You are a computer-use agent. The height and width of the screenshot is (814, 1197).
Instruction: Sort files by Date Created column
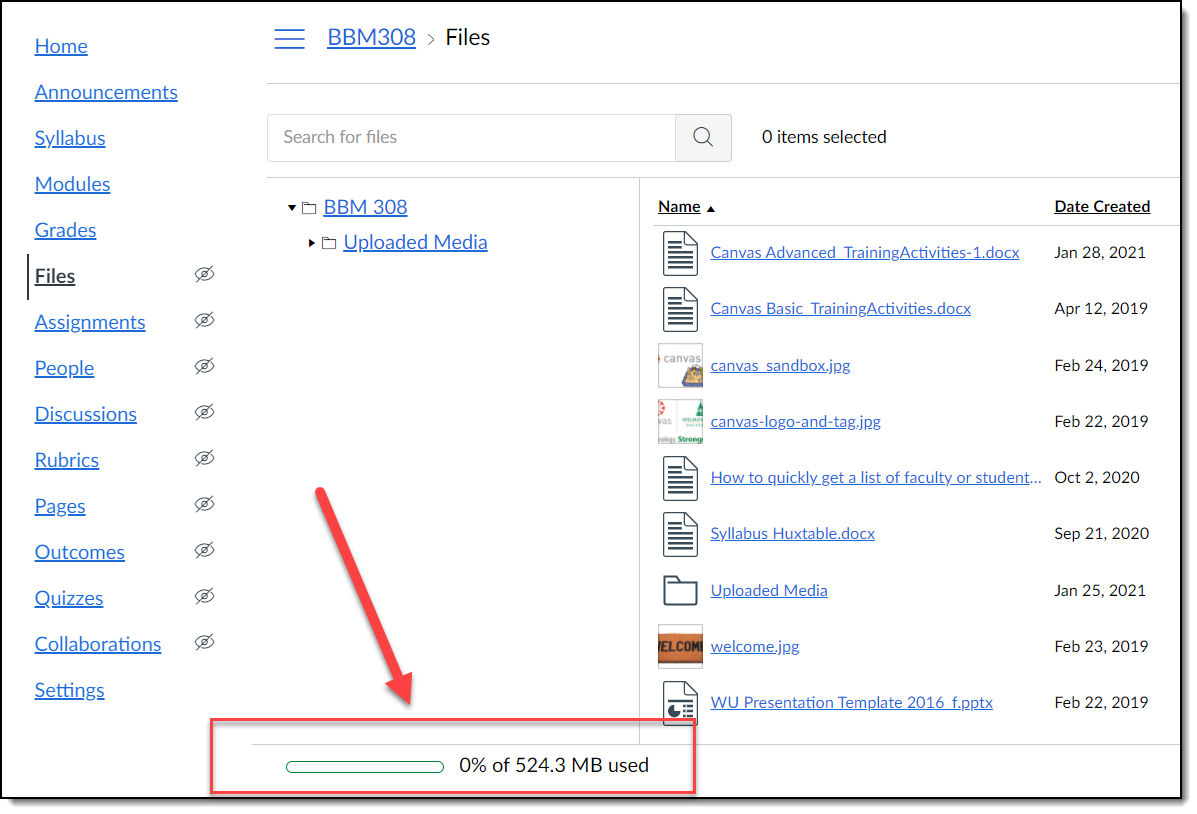[x=1102, y=207]
